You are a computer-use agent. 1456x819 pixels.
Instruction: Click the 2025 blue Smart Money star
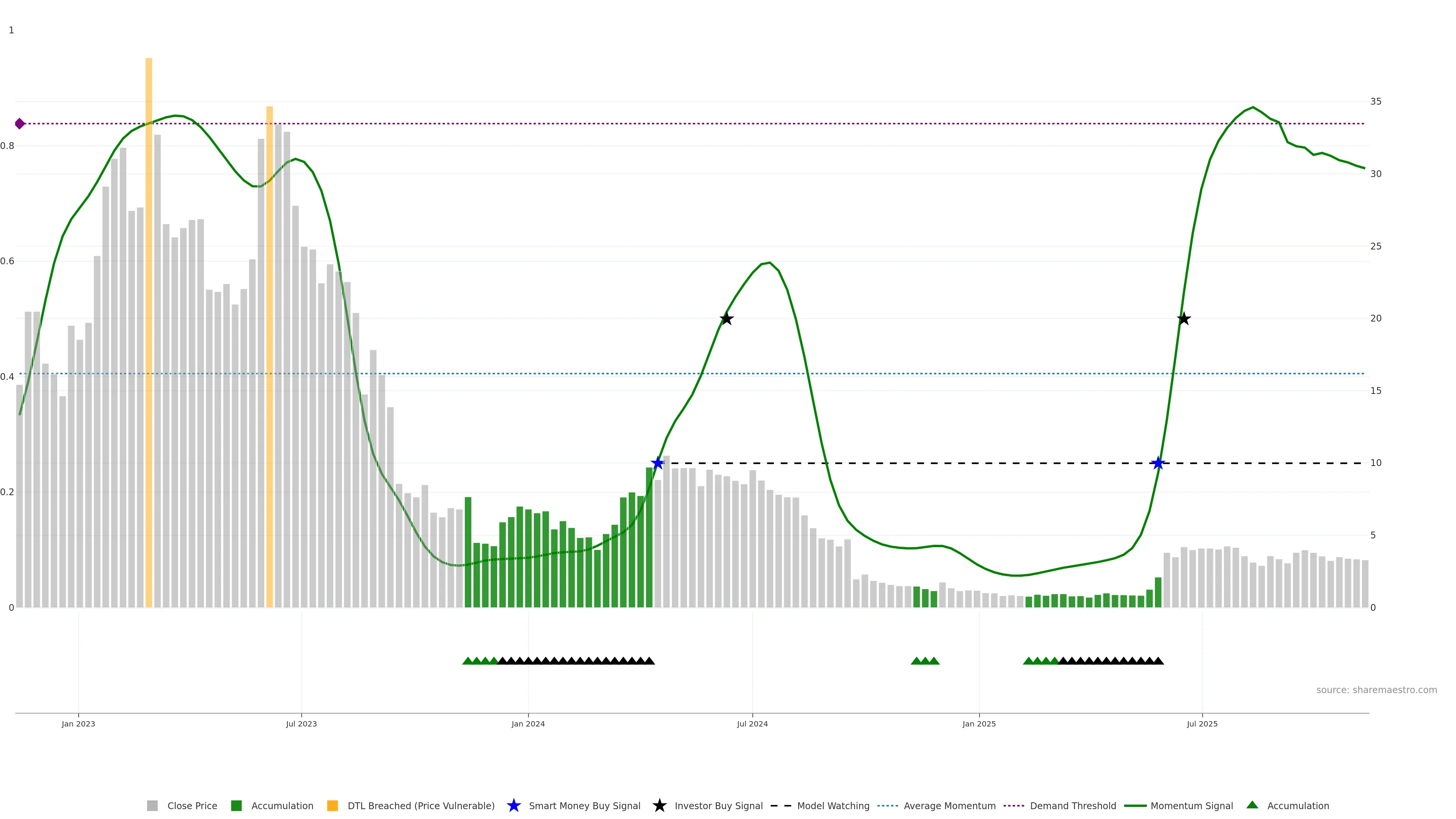(1158, 463)
